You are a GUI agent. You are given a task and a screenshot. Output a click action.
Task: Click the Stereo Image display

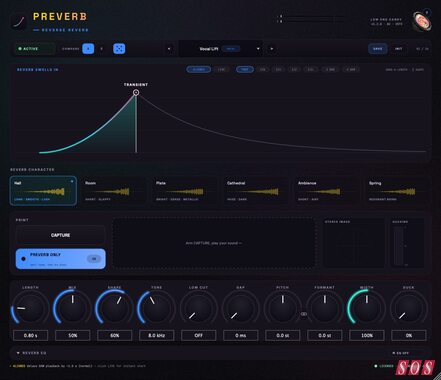[x=354, y=243]
